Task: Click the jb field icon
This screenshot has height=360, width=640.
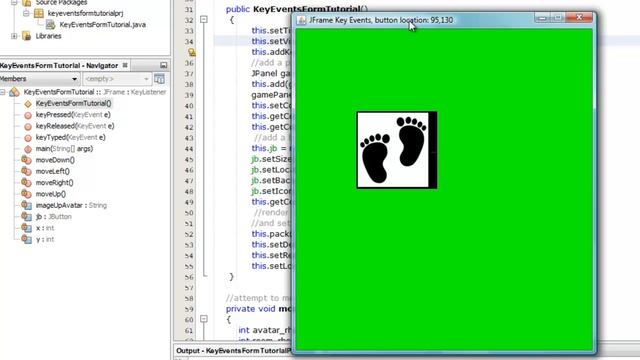Action: pos(27,217)
